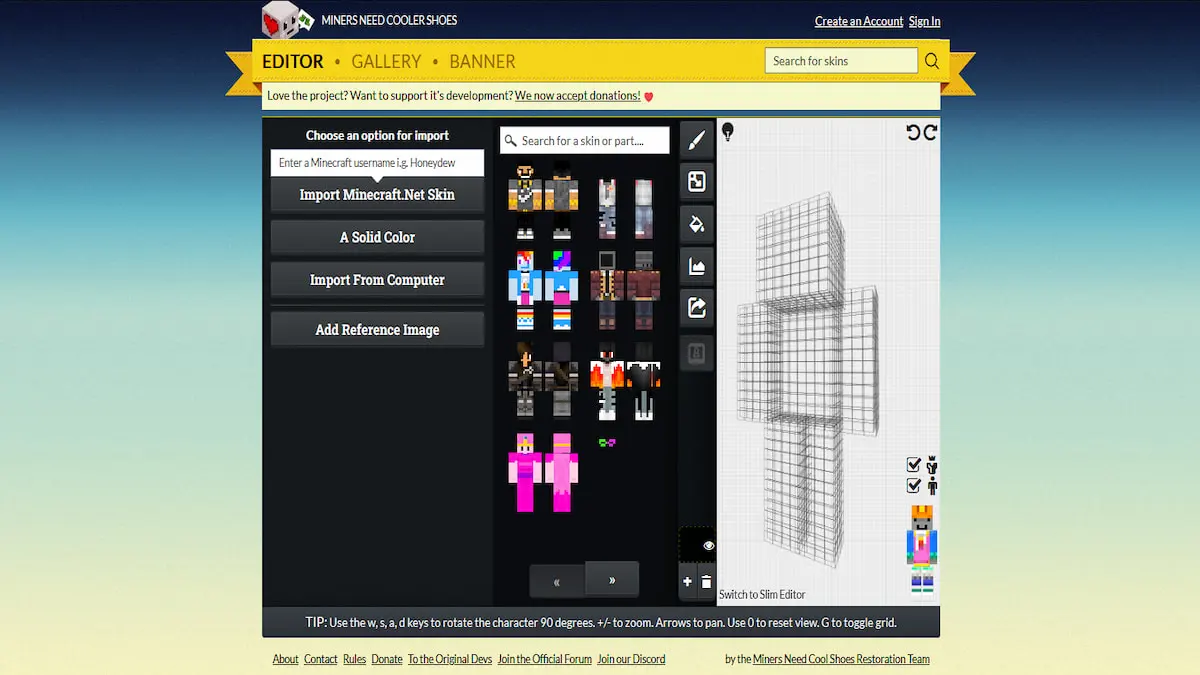Open the import/resize tool icon
1200x675 pixels.
click(697, 182)
